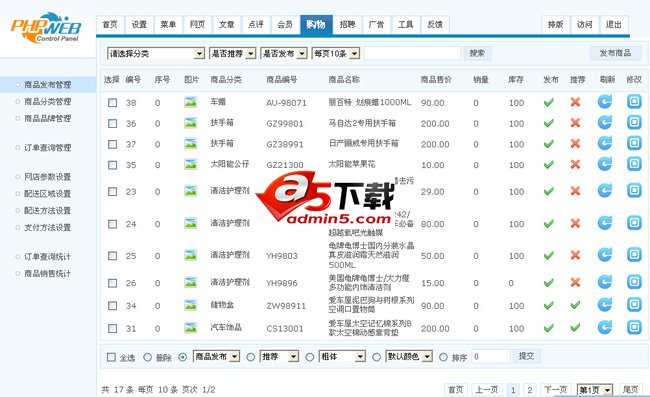Check the box for product number 38
Screen dimensions: 650x397
click(112, 103)
